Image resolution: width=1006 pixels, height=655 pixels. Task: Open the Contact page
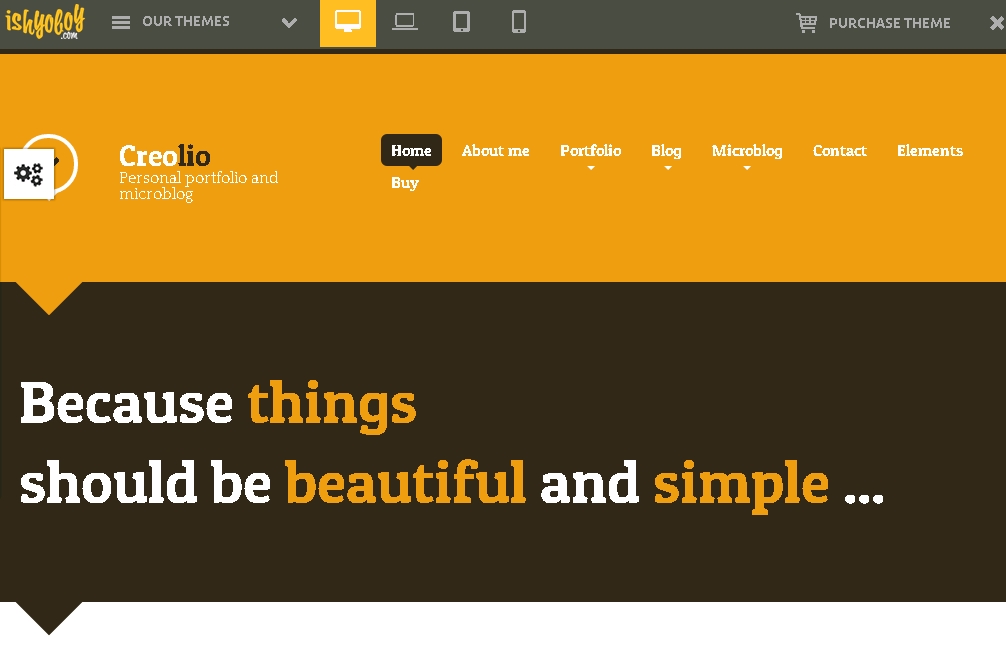click(x=839, y=151)
